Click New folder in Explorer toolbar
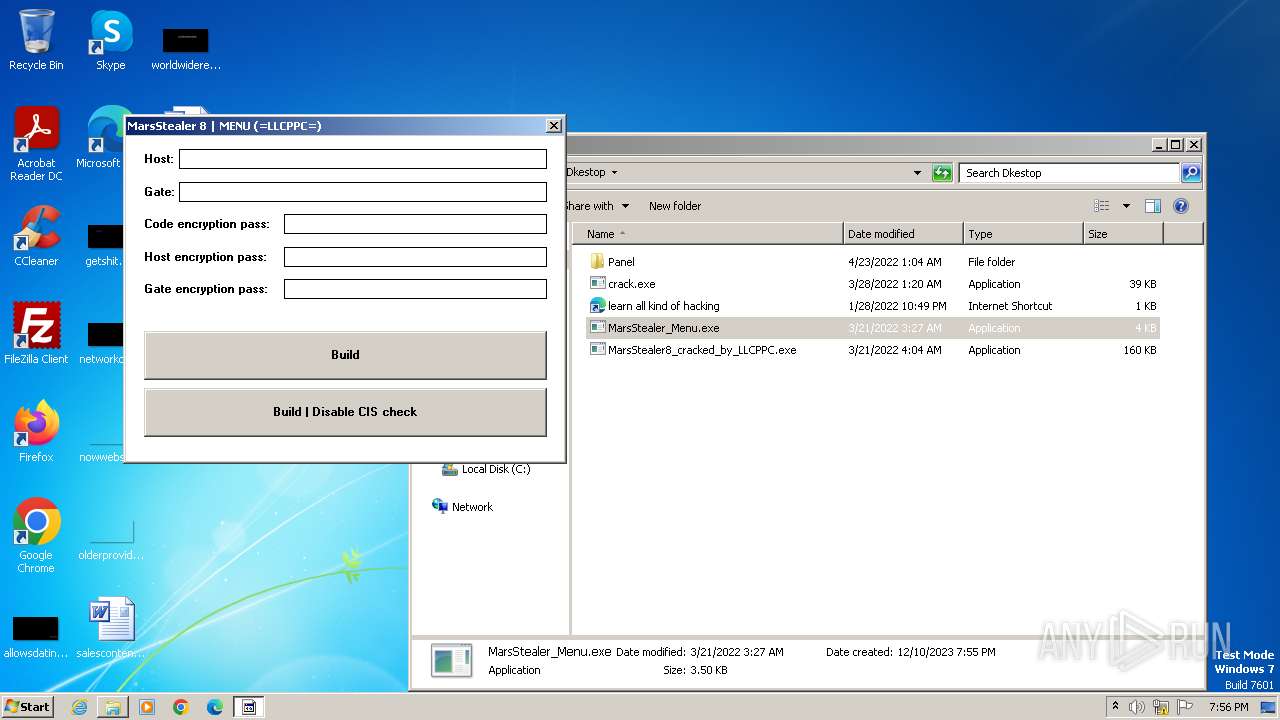The width and height of the screenshot is (1280, 720). pyautogui.click(x=675, y=206)
